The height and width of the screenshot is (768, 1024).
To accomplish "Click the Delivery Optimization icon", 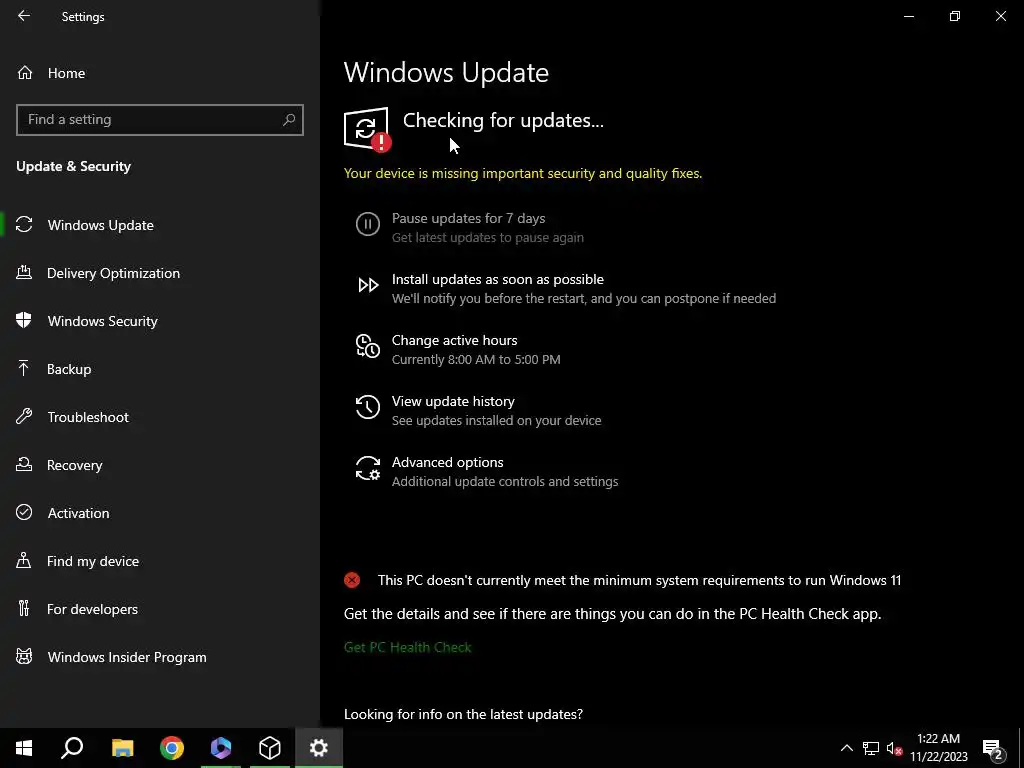I will pos(24,272).
